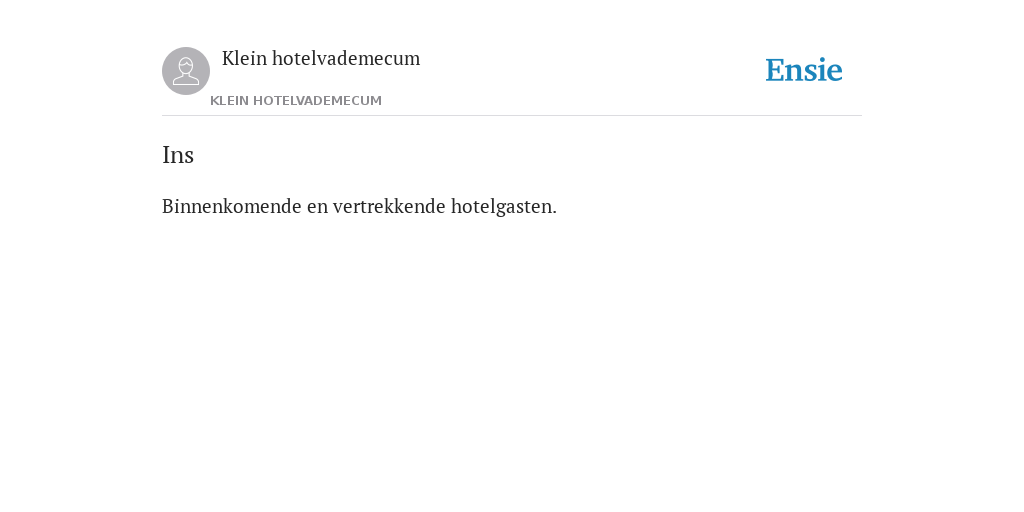Image resolution: width=1024 pixels, height=512 pixels.
Task: Open the Ensie logo link
Action: pos(804,70)
